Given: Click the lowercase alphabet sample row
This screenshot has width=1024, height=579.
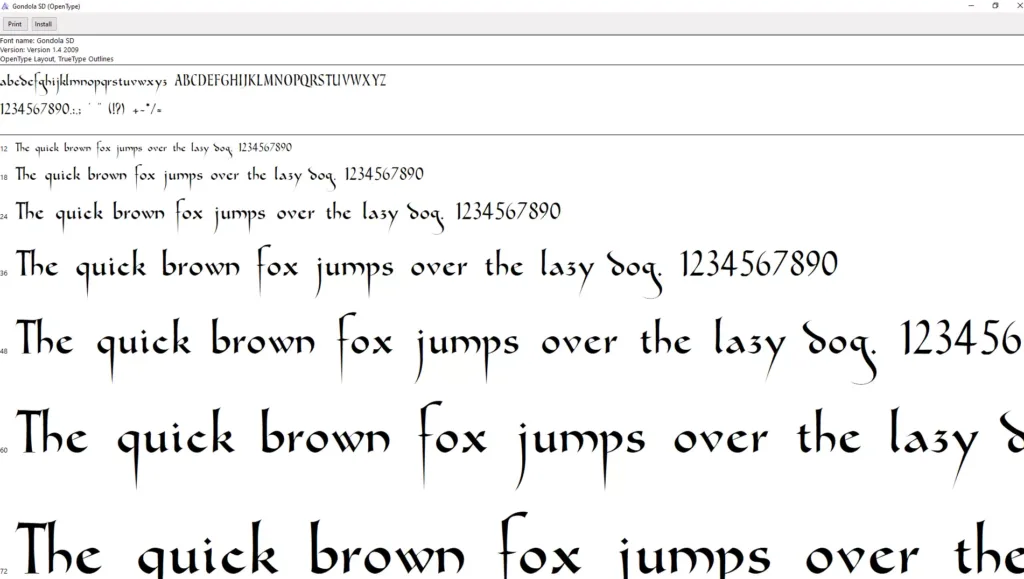Looking at the screenshot, I should (84, 82).
